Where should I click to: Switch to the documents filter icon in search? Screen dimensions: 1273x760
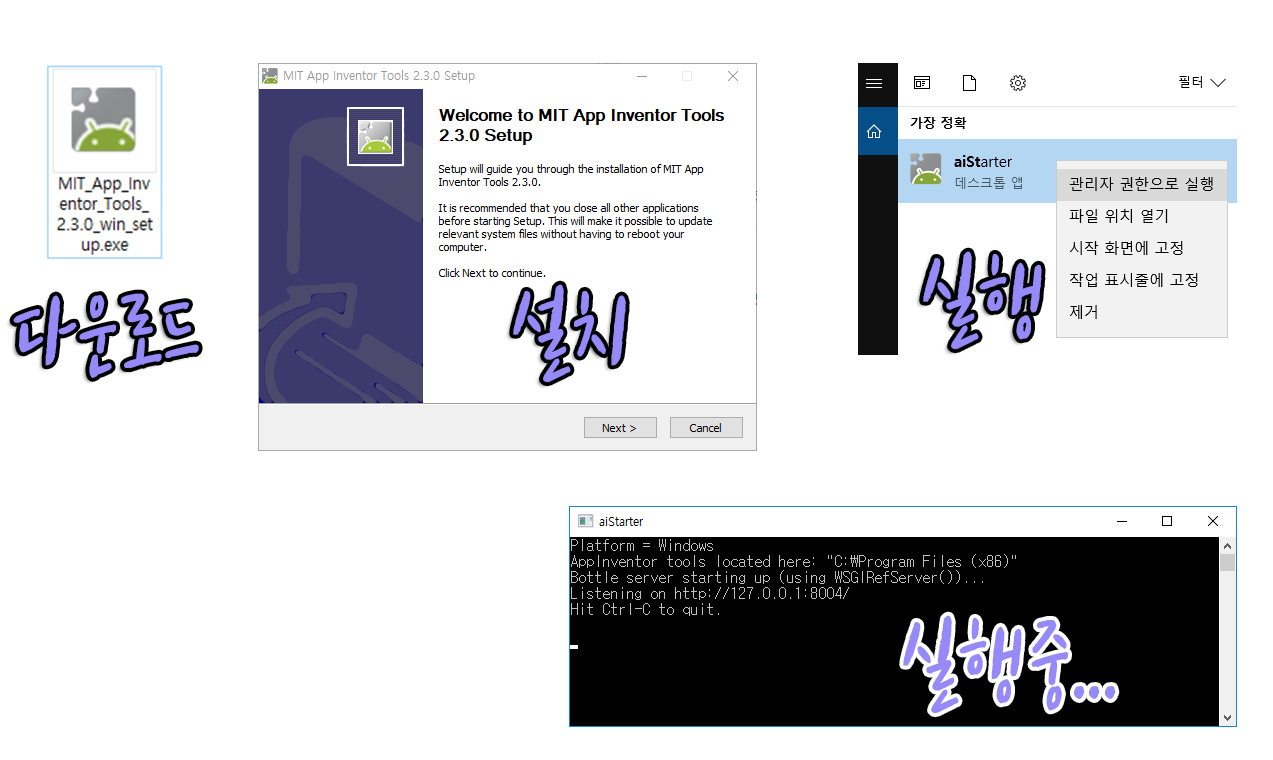click(969, 83)
